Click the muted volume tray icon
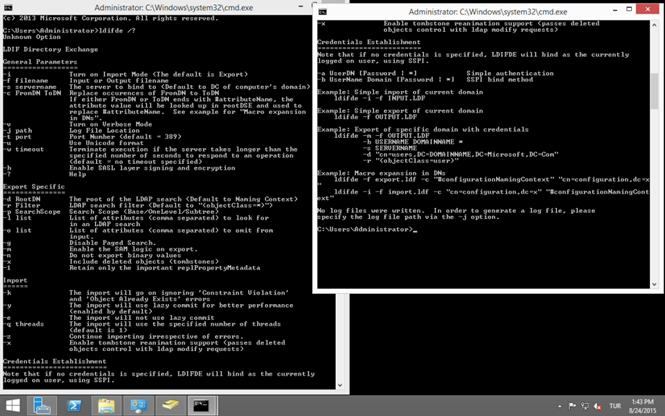 pyautogui.click(x=598, y=406)
